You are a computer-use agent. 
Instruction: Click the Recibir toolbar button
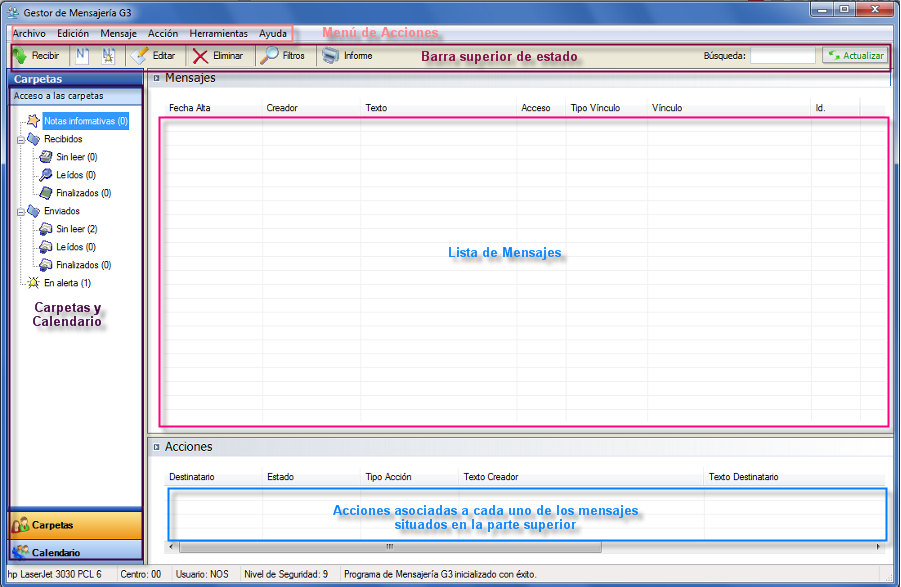(x=37, y=56)
